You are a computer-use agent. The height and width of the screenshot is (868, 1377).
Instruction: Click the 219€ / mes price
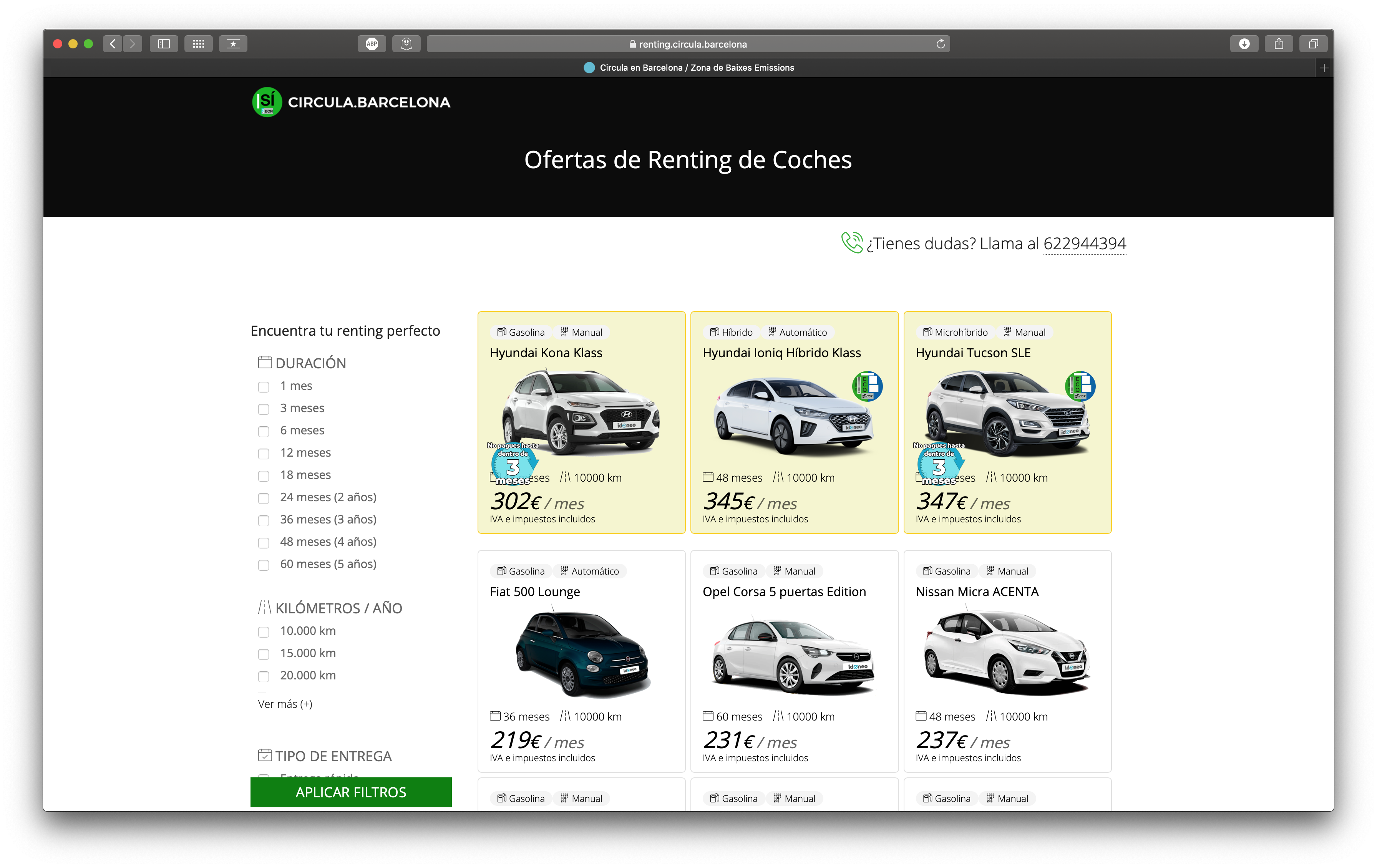(x=537, y=740)
